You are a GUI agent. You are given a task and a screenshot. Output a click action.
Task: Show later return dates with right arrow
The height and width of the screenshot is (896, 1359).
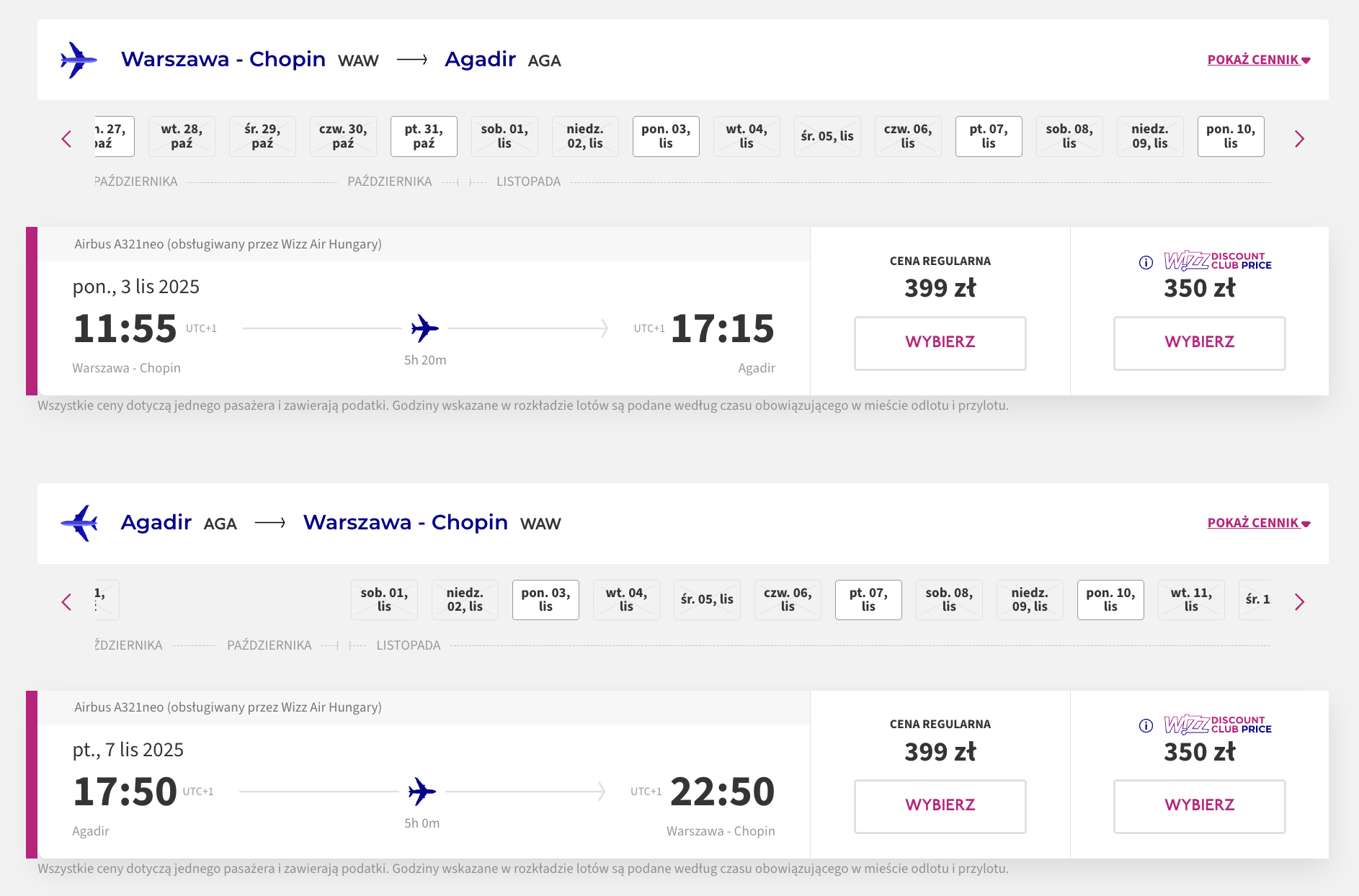(1299, 602)
